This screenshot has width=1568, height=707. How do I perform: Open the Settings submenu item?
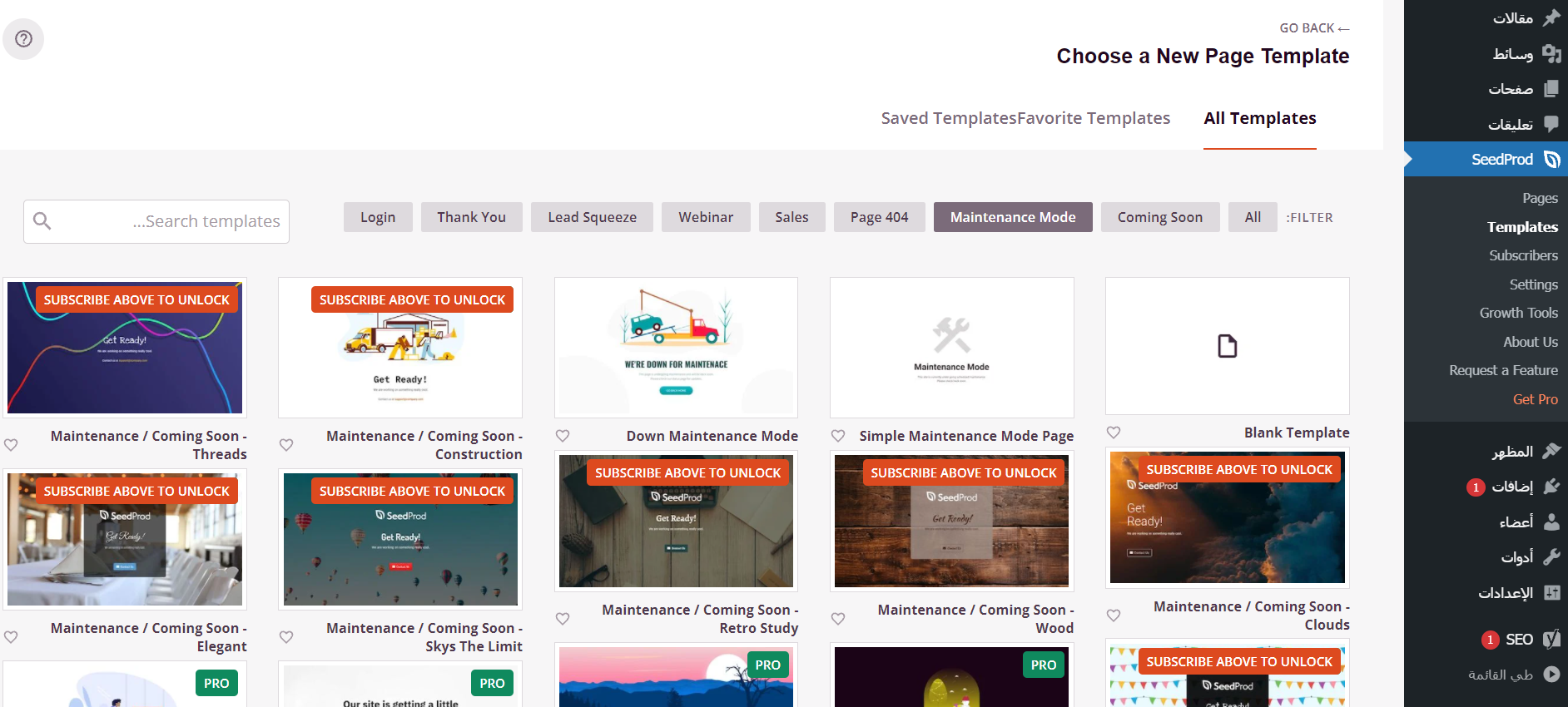pos(1533,284)
